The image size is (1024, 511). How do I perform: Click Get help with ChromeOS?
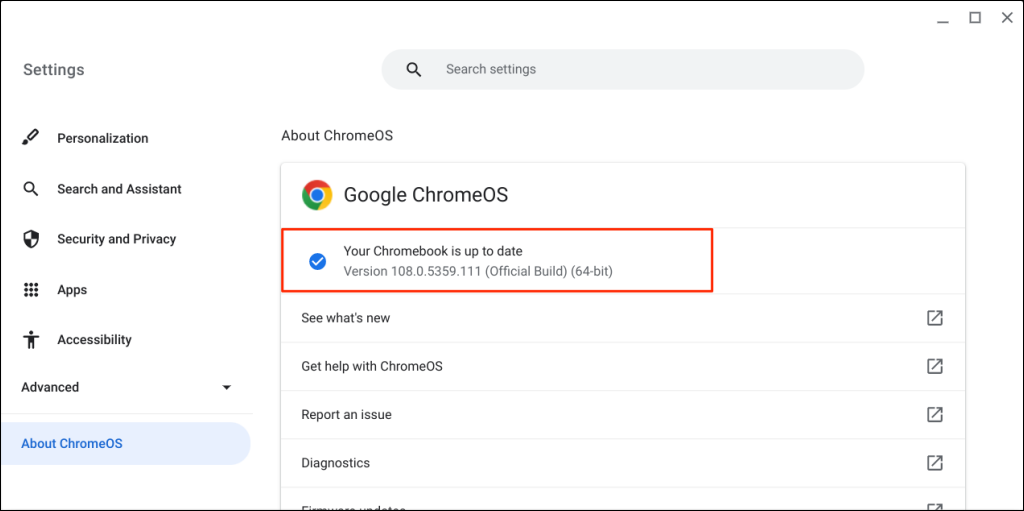coord(372,366)
